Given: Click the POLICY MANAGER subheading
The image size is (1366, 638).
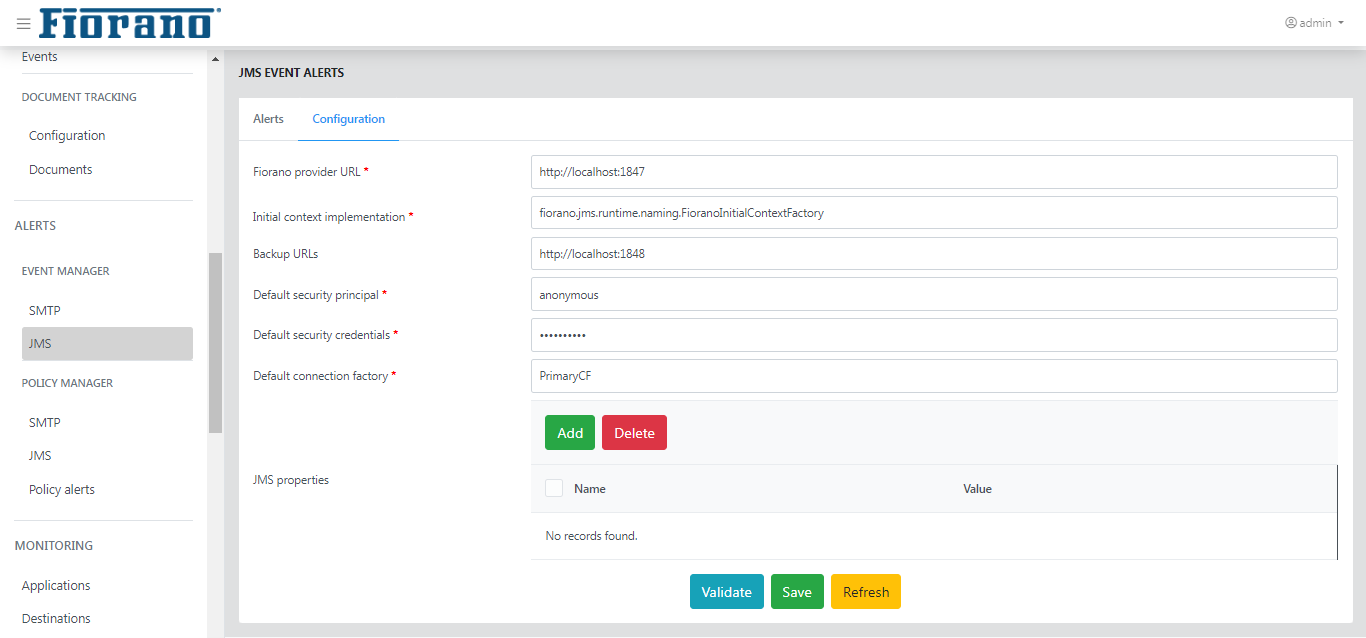Looking at the screenshot, I should [67, 383].
